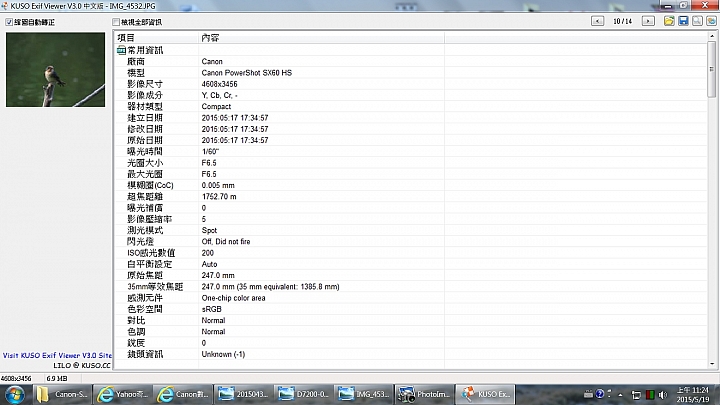Select the Off, Did not fire value
The image size is (720, 405).
226,242
